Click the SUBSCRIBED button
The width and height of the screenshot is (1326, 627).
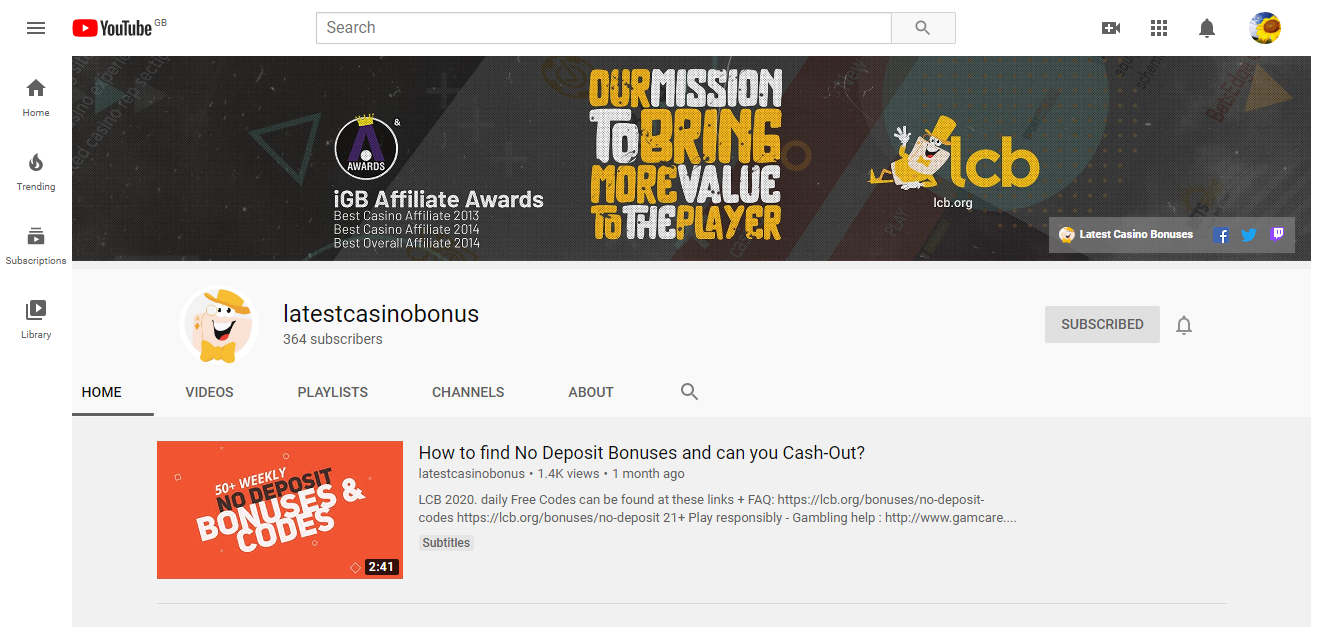(1102, 325)
